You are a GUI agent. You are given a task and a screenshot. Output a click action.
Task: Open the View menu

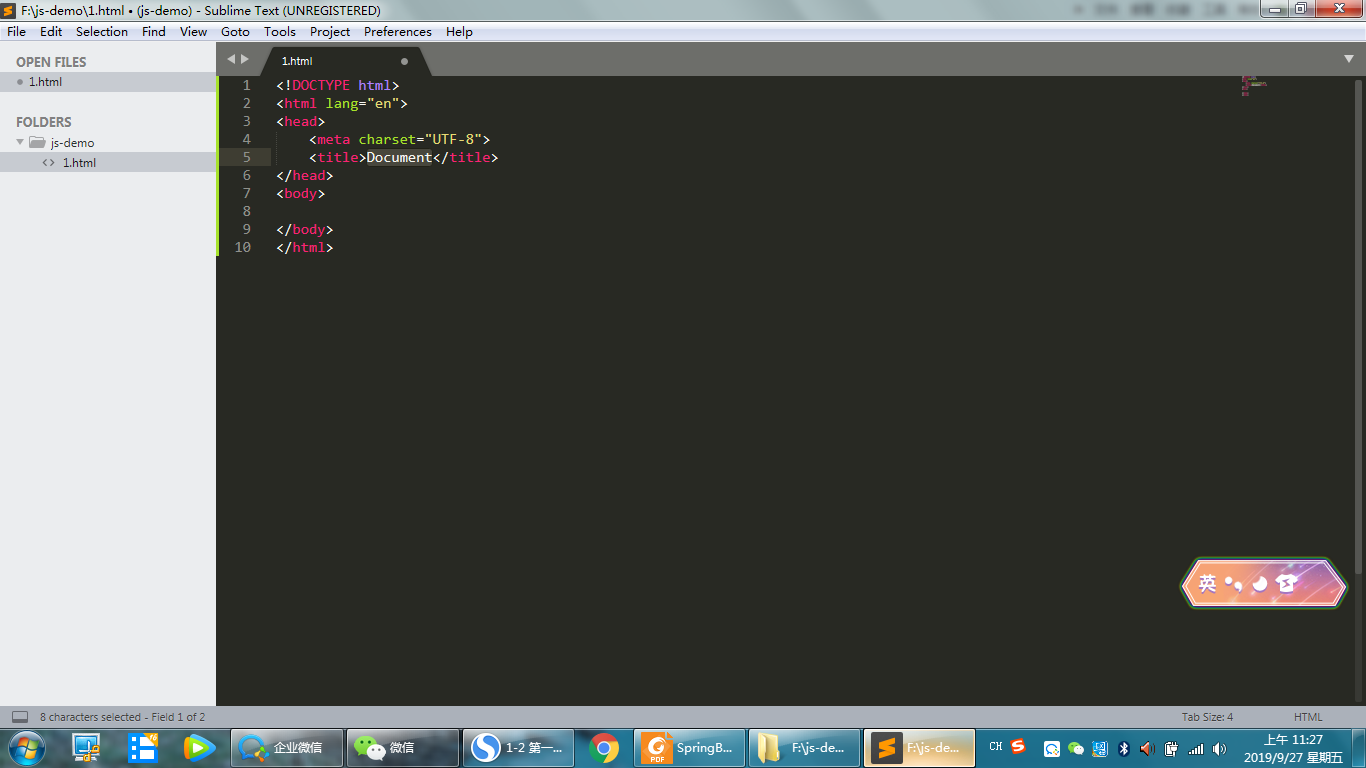pos(194,32)
